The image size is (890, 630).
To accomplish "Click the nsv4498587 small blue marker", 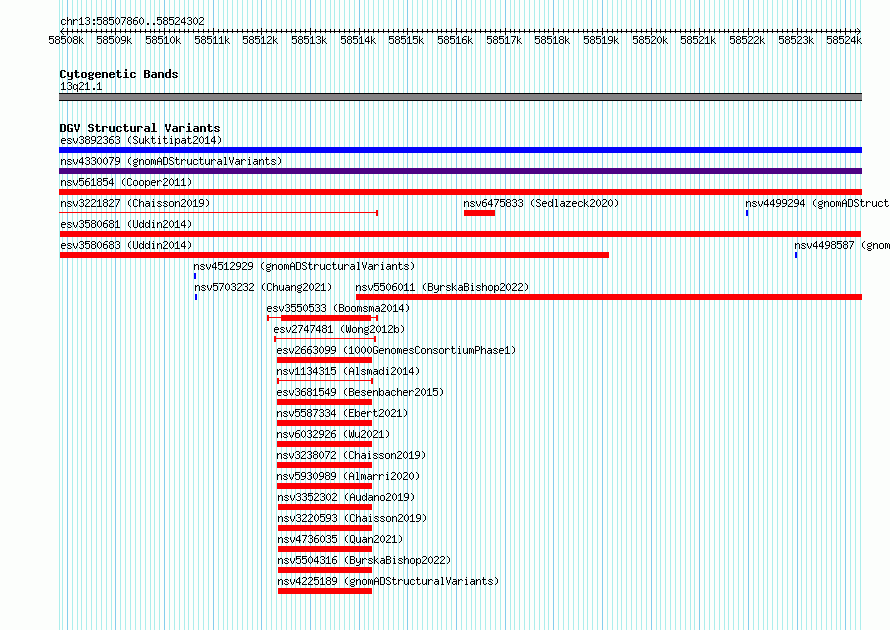I will (796, 255).
